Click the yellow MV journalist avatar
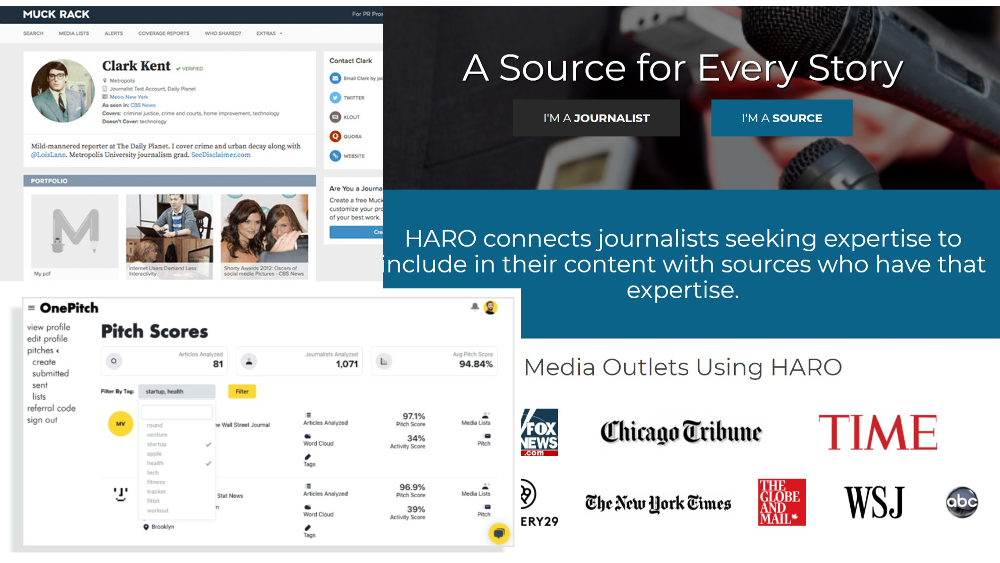The image size is (1000, 563). (121, 423)
